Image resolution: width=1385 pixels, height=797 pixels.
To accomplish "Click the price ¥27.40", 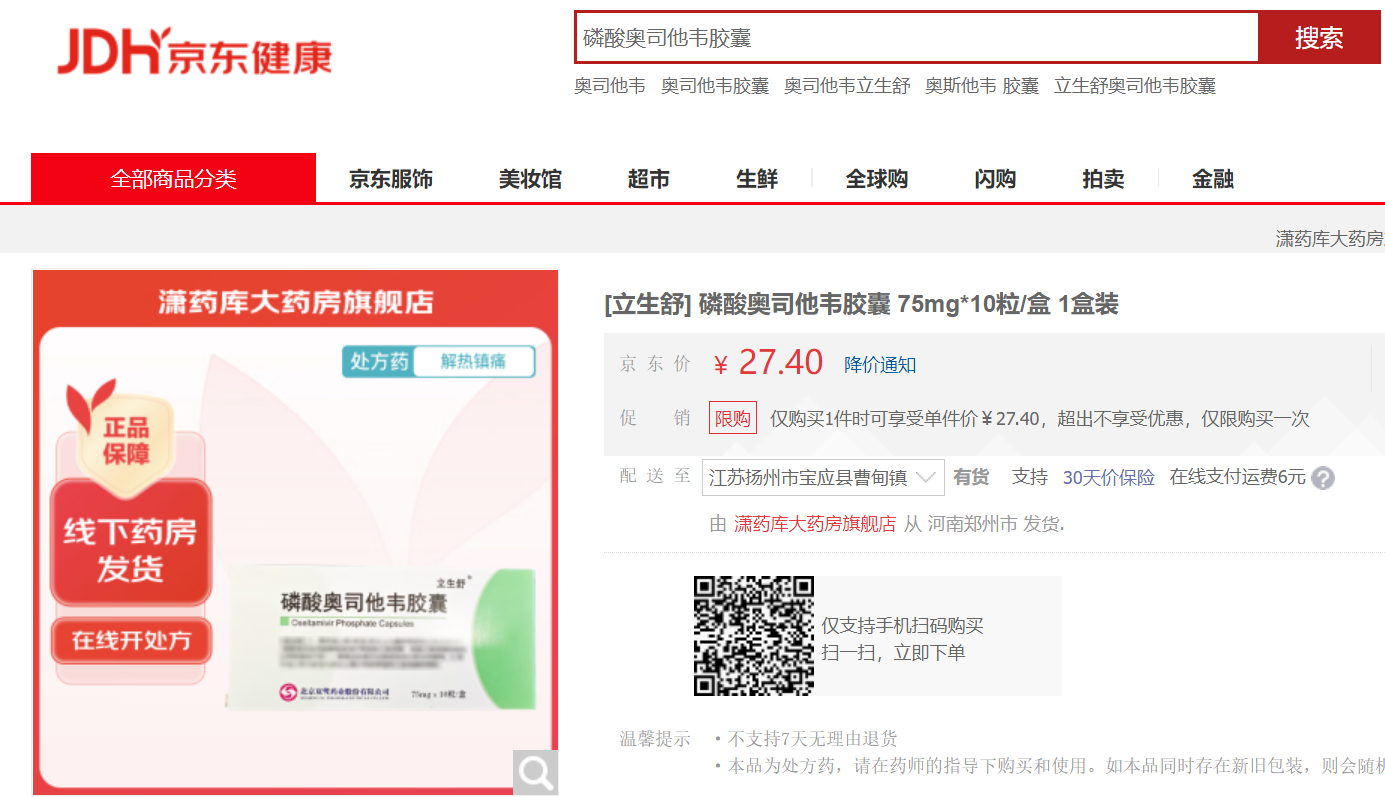I will [768, 363].
